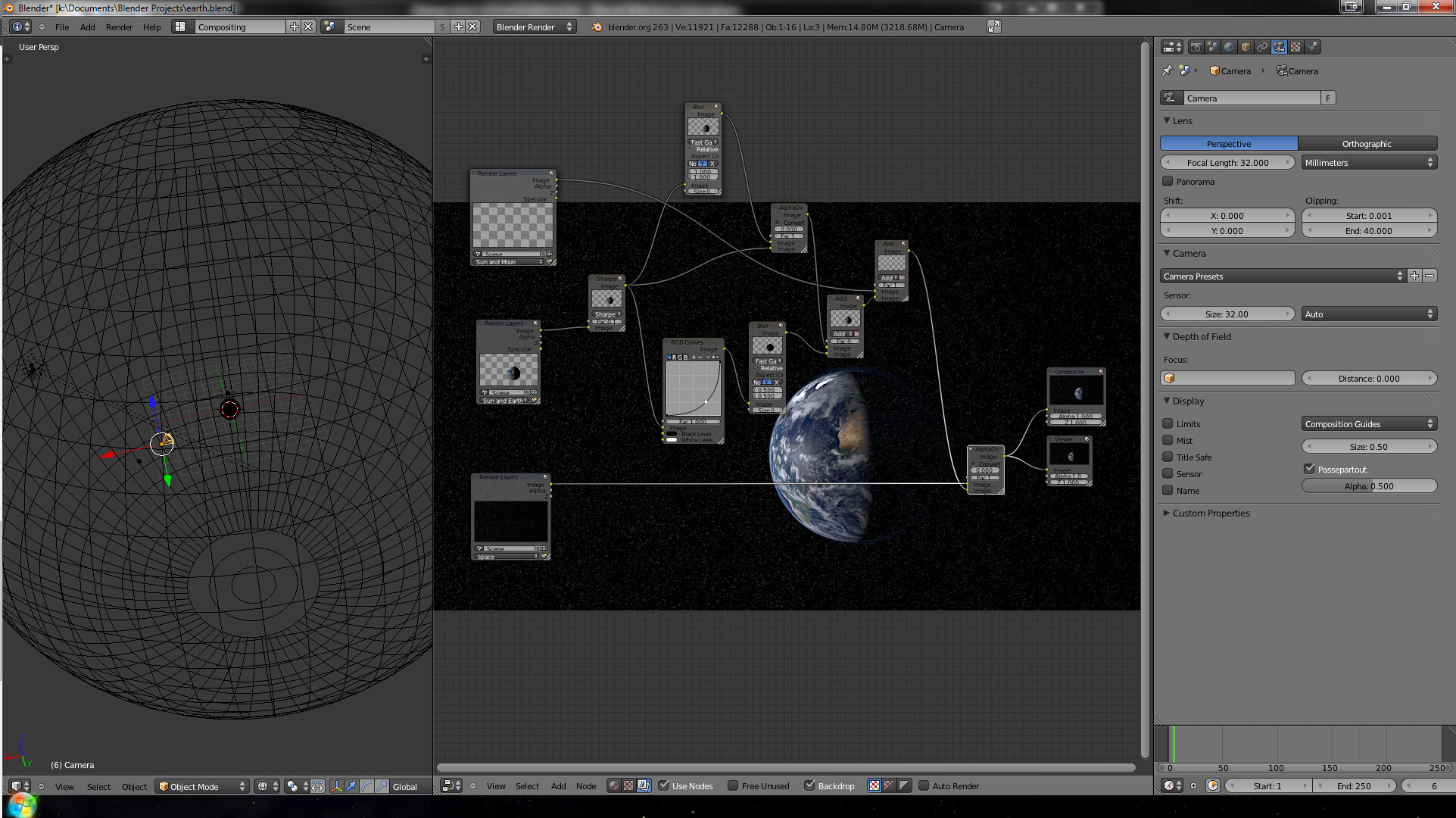Click the pin icon in properties breadcrumb

pos(1167,70)
